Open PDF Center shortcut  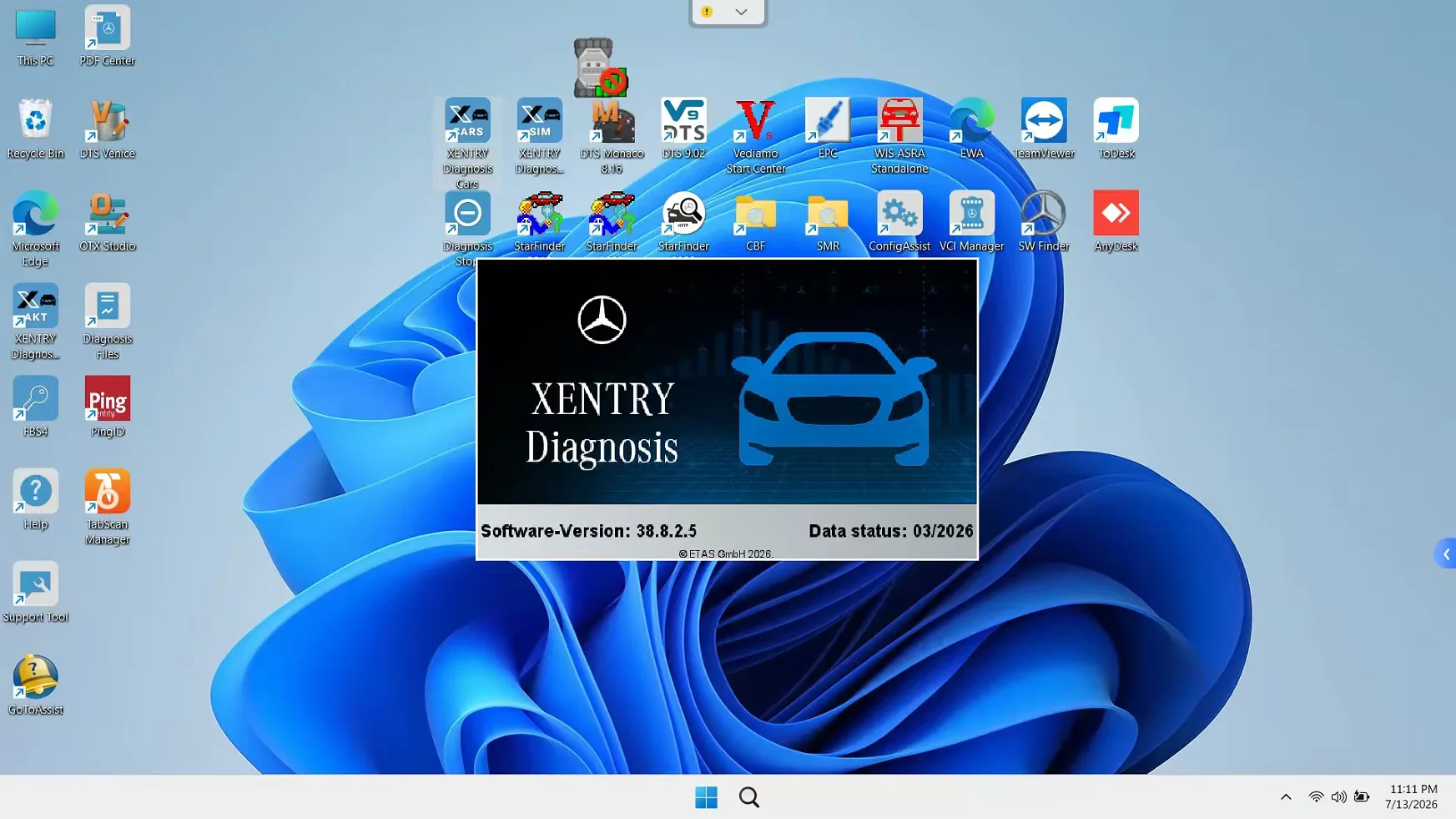tap(108, 29)
